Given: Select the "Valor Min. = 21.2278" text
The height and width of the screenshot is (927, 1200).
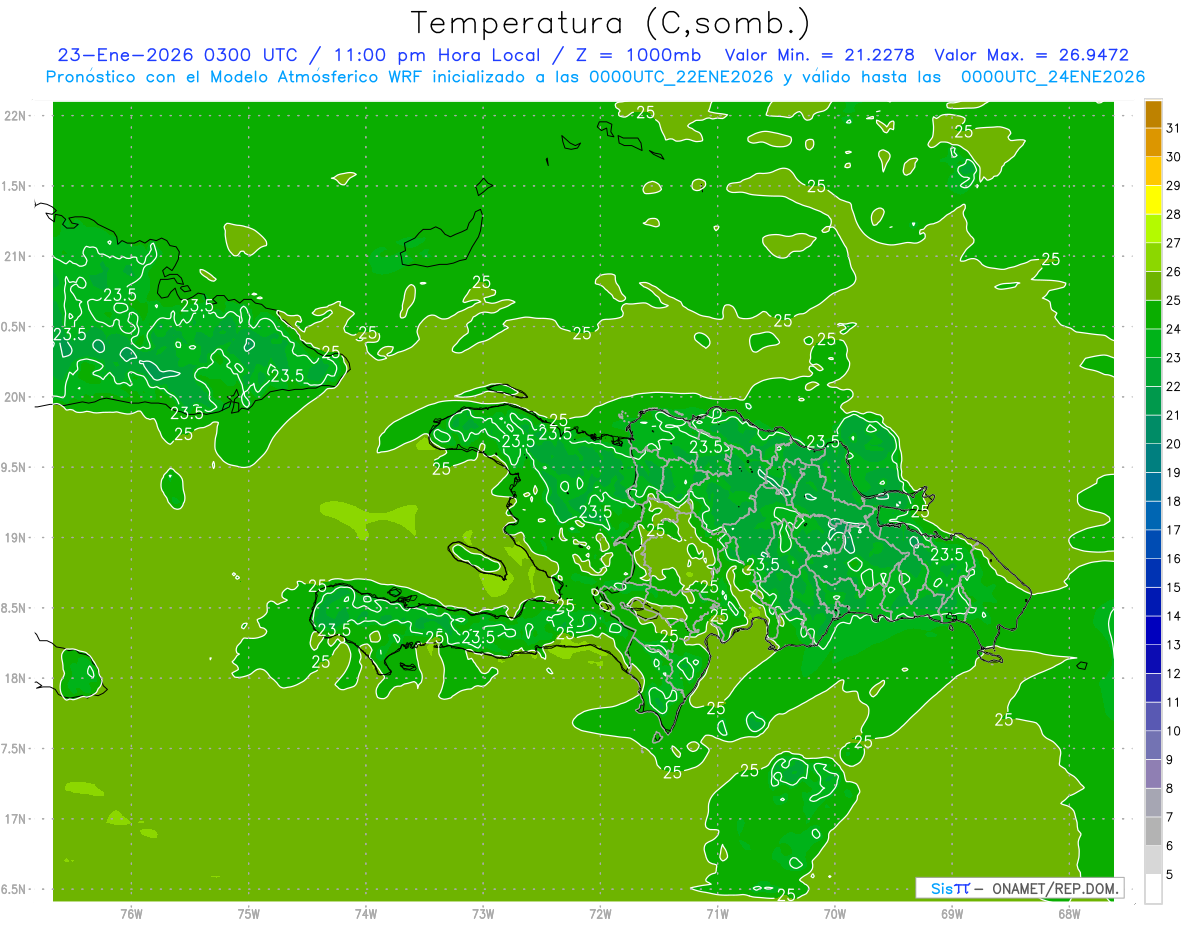Looking at the screenshot, I should [820, 55].
